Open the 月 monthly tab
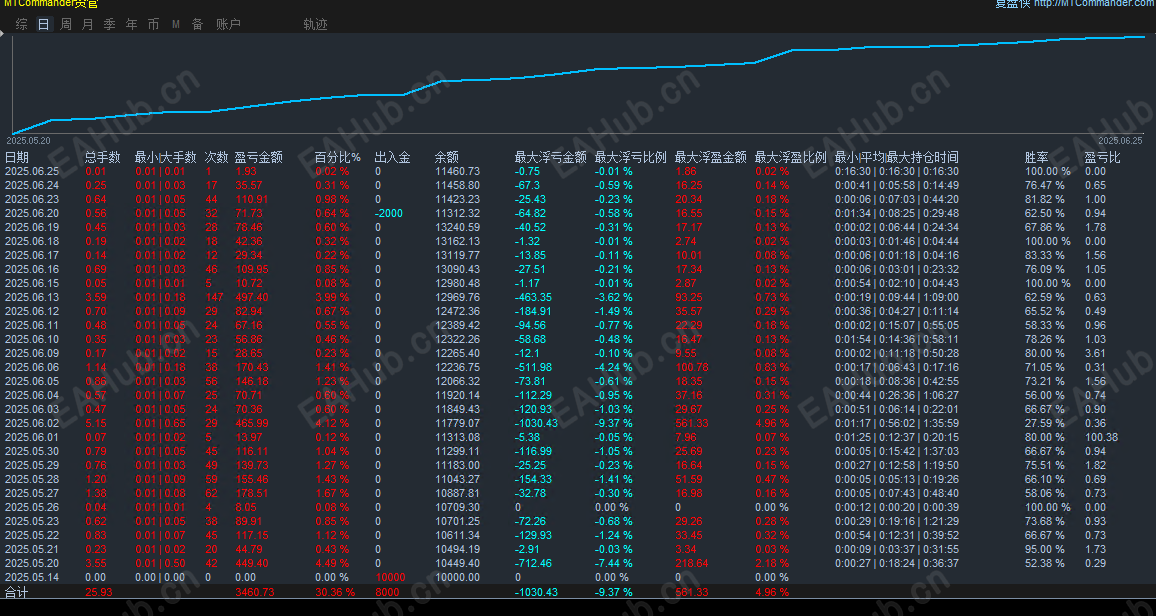The height and width of the screenshot is (616, 1156). [x=88, y=24]
